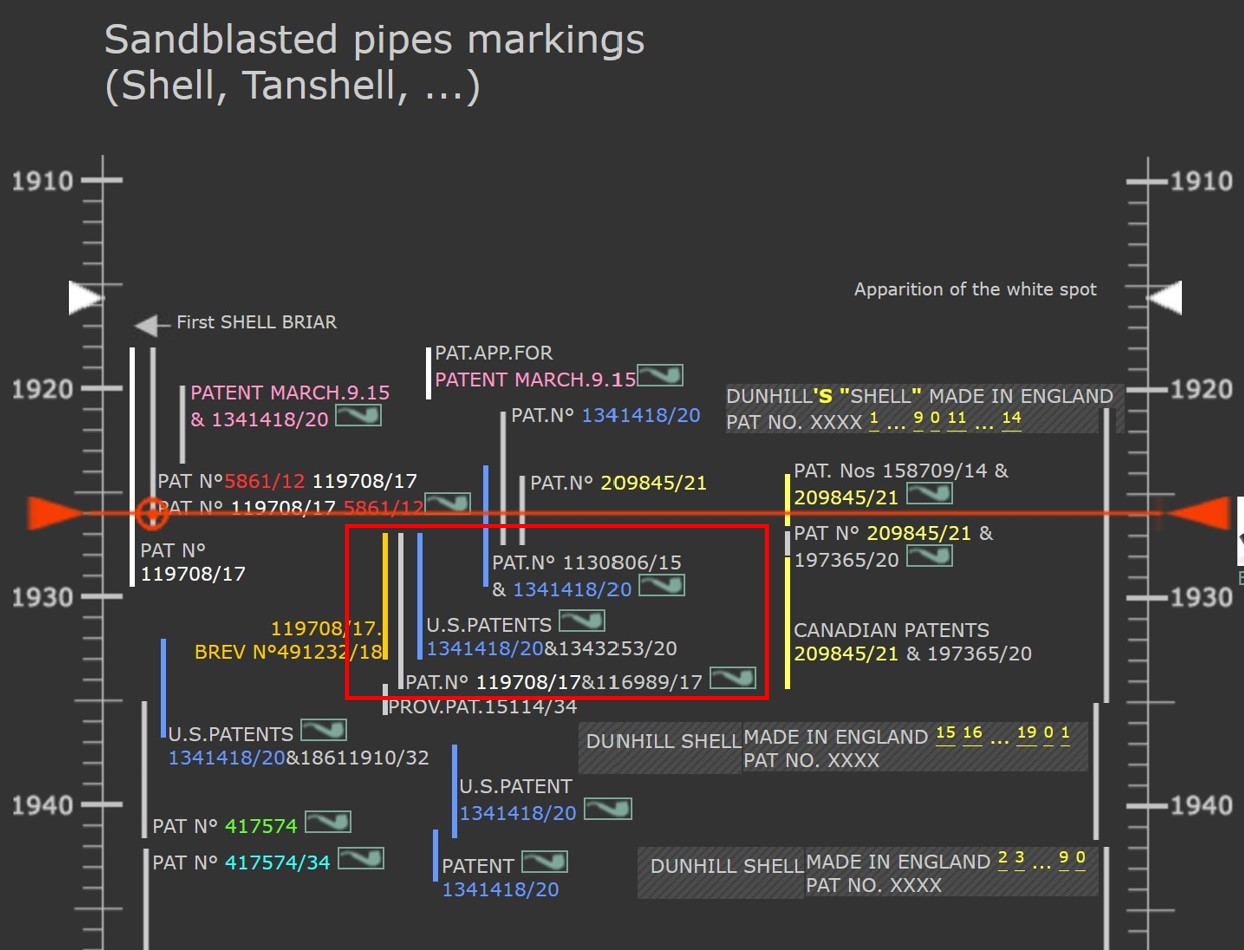Click the orange circle marker on left timeline
The image size is (1244, 950).
152,513
